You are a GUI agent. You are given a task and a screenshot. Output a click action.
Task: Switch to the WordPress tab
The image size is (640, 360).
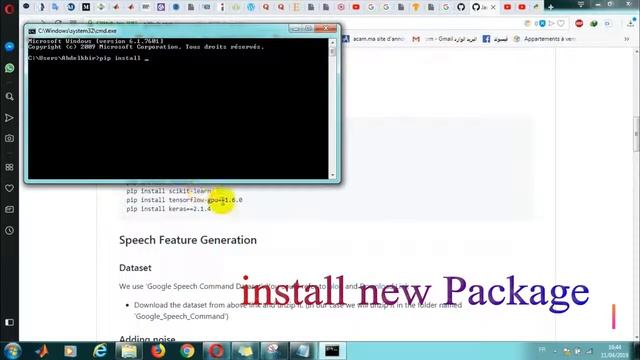click(x=251, y=7)
